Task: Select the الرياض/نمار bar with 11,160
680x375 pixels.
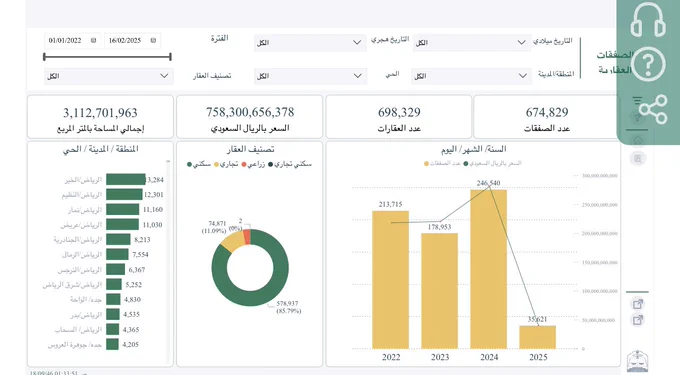Action: 123,209
